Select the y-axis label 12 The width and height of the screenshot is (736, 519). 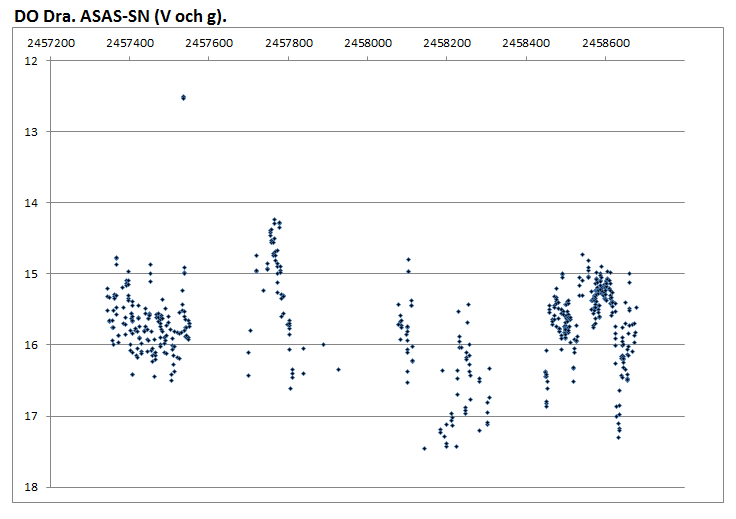[29, 61]
